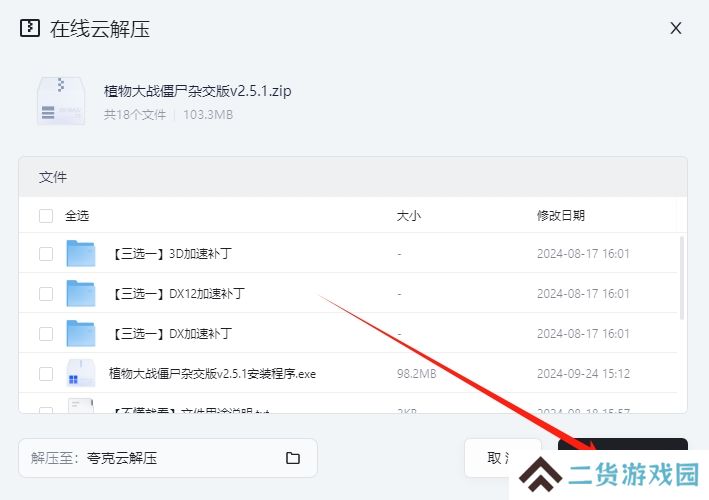Click the 文件 section header
The width and height of the screenshot is (709, 500).
(x=53, y=177)
